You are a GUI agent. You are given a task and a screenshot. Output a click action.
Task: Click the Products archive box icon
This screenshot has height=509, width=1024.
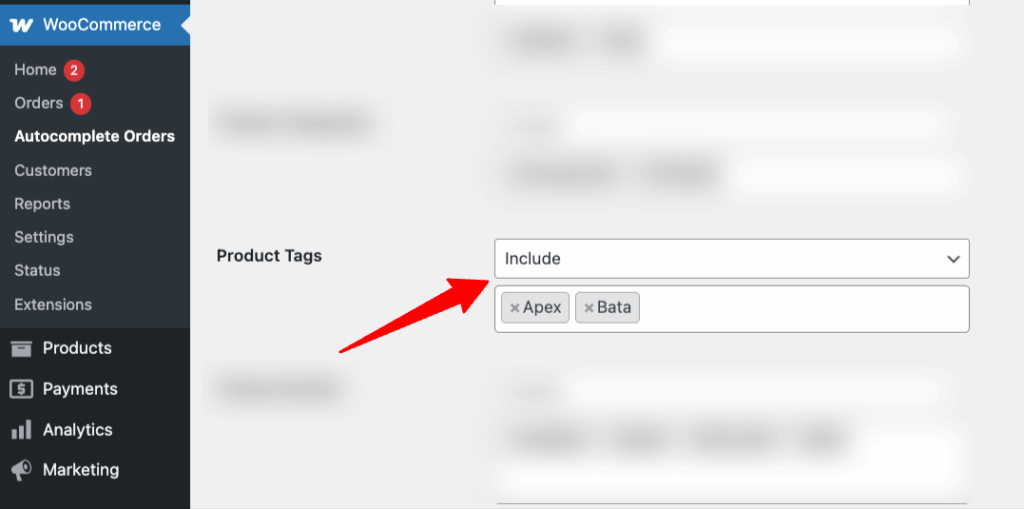coord(21,348)
